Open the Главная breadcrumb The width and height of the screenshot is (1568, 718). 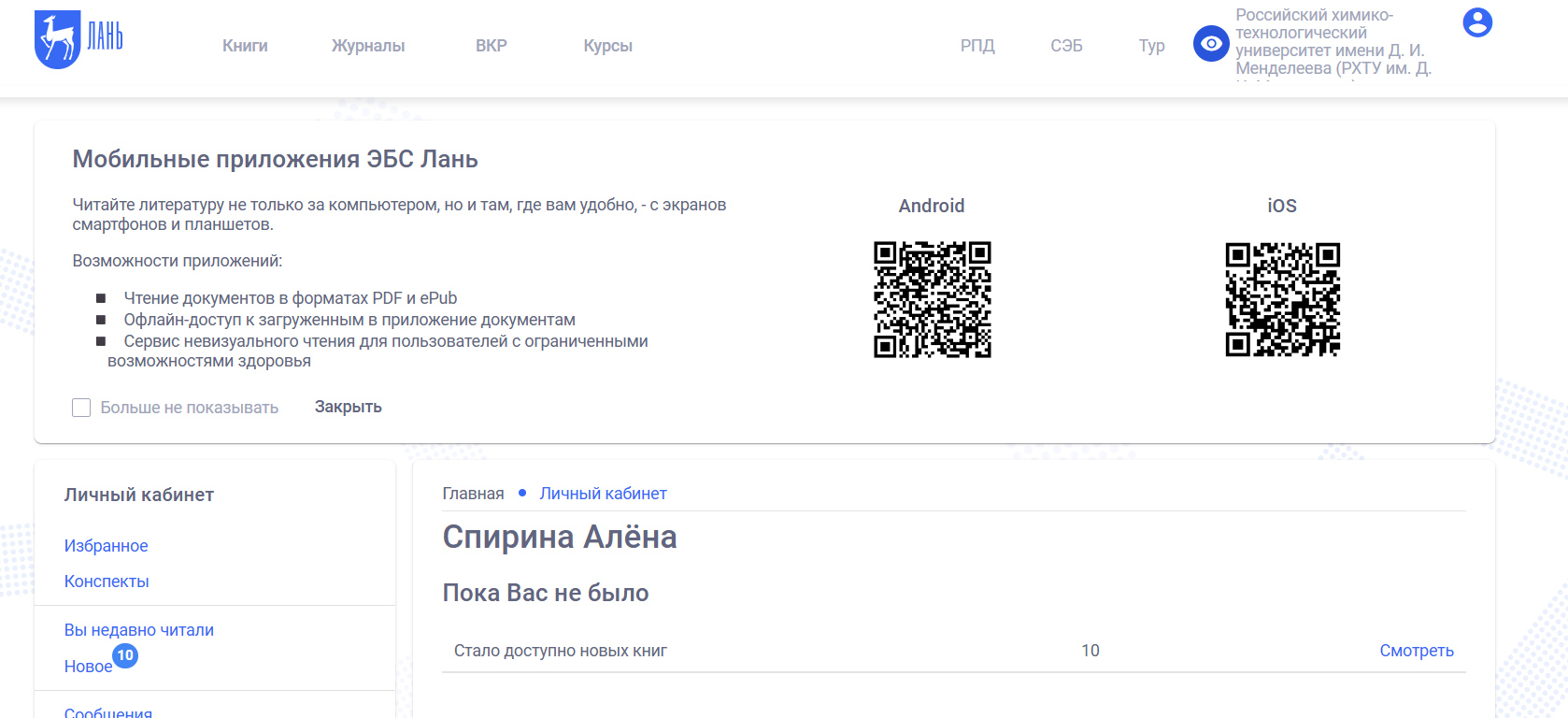click(x=472, y=493)
